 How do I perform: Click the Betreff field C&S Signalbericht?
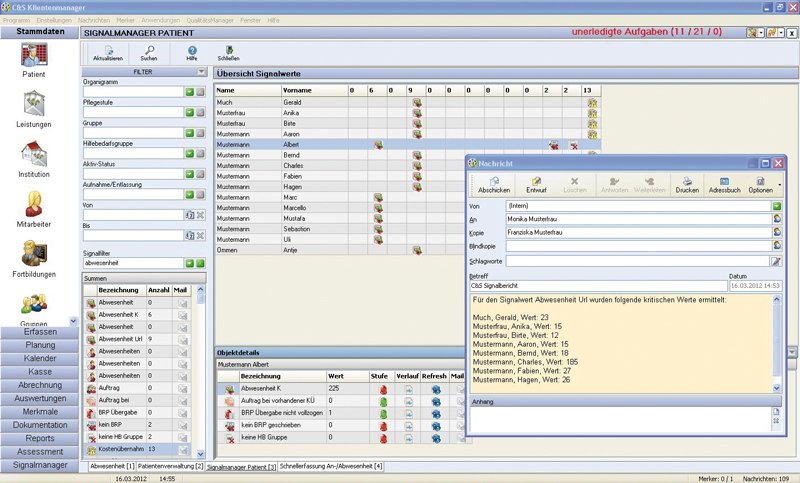(x=598, y=286)
